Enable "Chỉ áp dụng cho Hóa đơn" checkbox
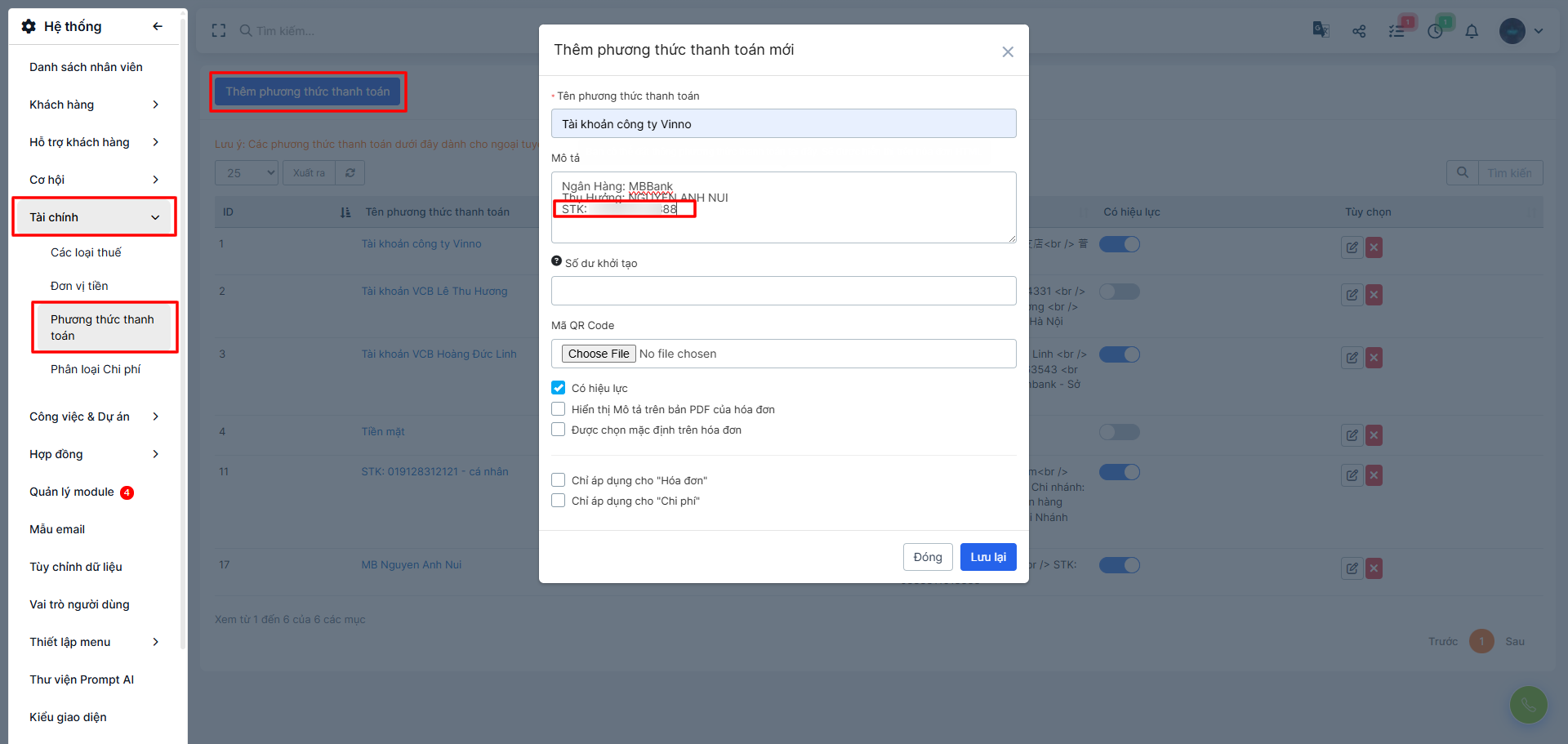Viewport: 1568px width, 744px height. tap(559, 480)
